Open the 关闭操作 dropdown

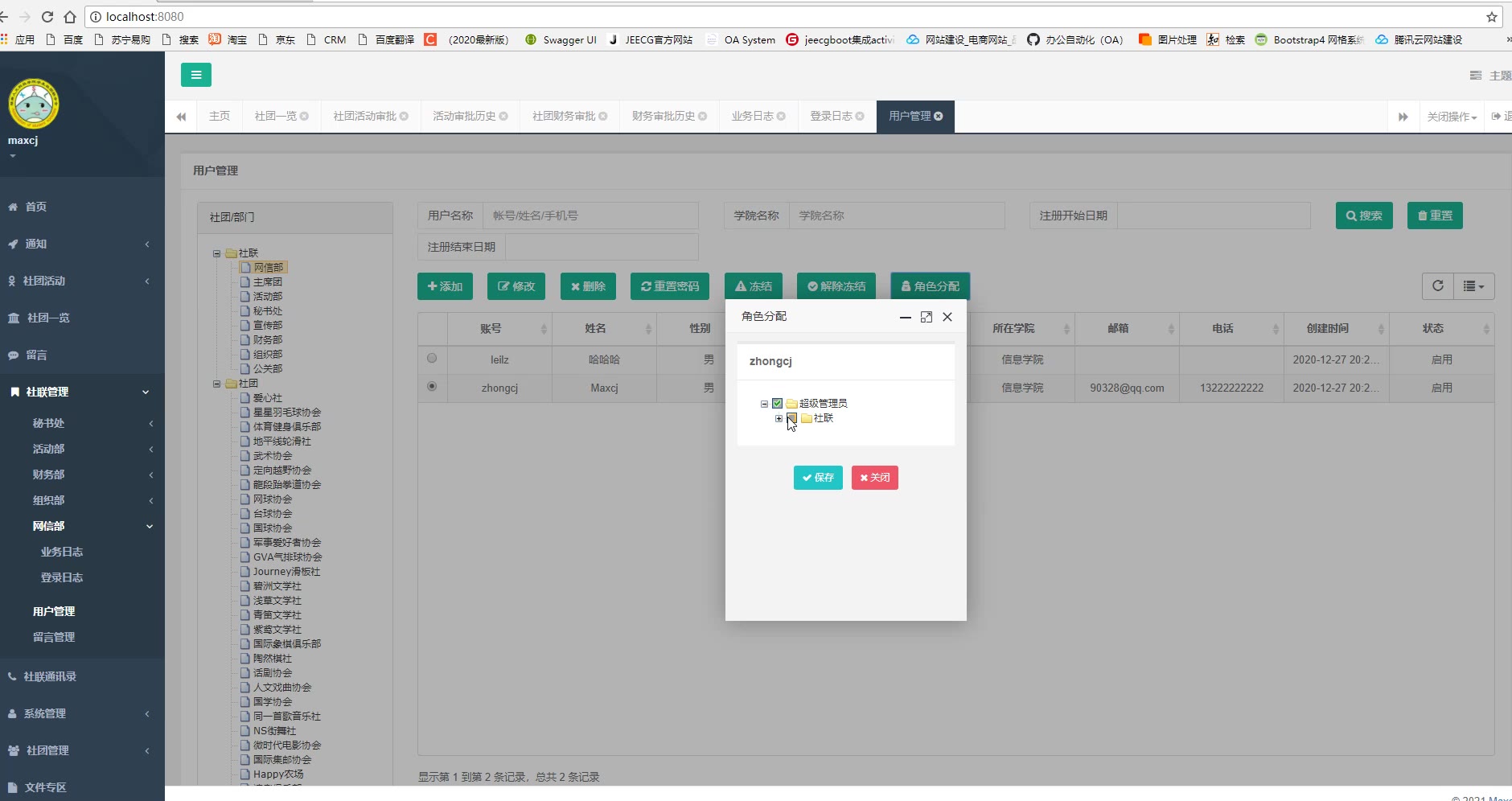point(1452,117)
